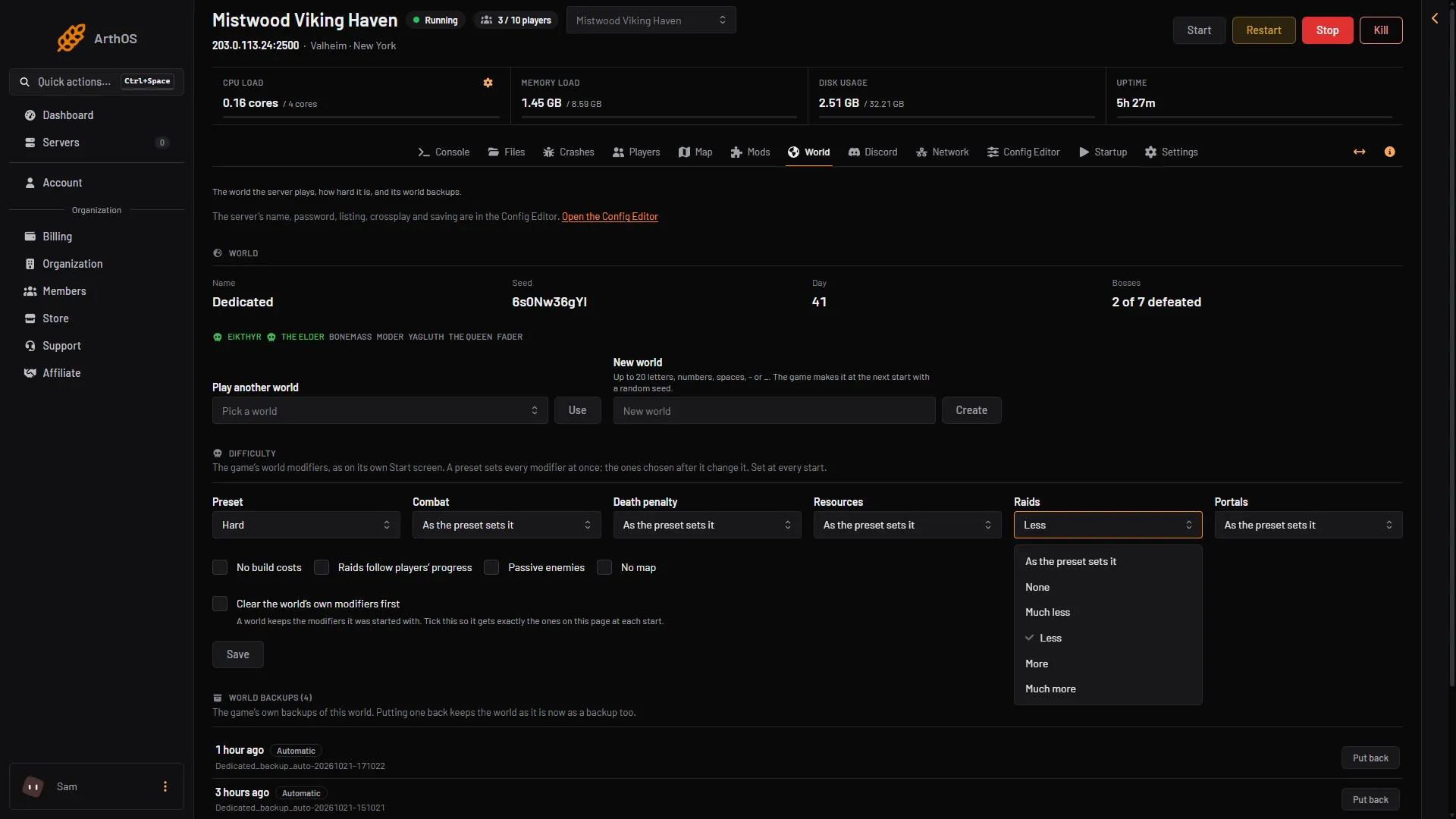
Task: Put back the 1 hour ago backup
Action: coord(1370,758)
